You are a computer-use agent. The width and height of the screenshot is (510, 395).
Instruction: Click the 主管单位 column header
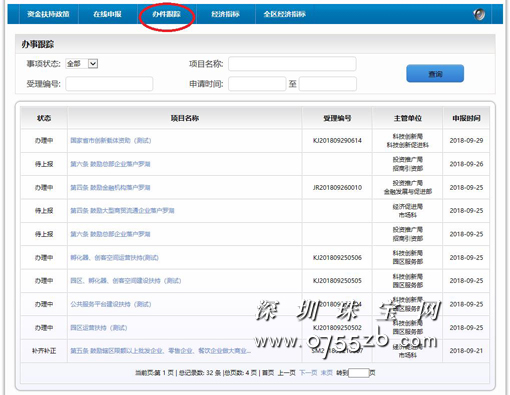click(x=408, y=118)
